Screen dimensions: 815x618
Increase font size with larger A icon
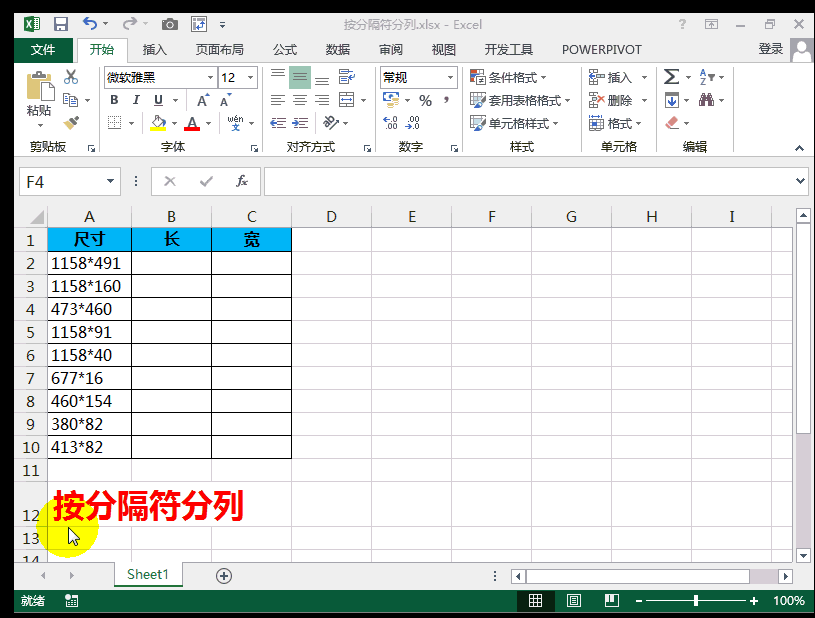[x=203, y=100]
